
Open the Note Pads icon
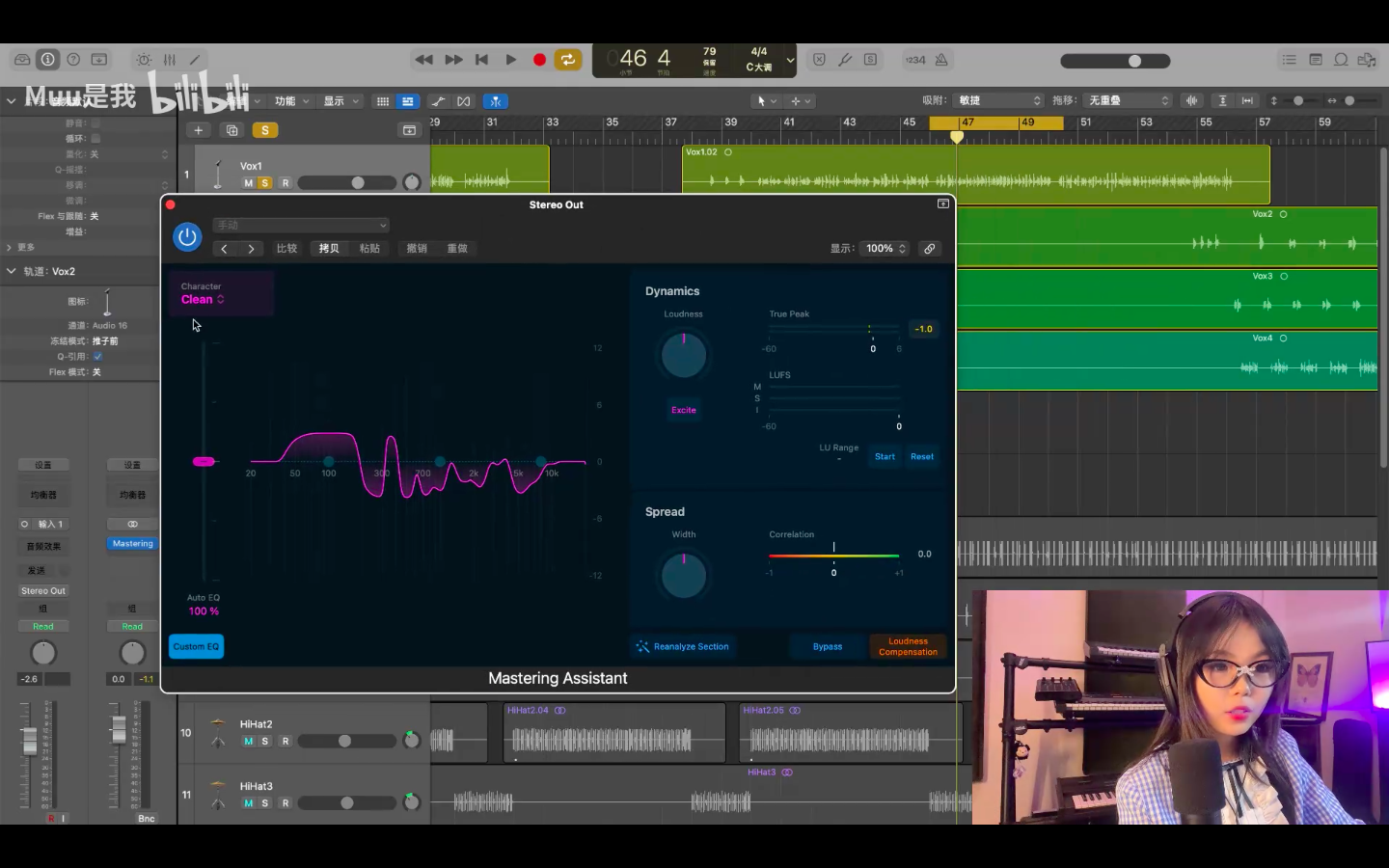[1316, 60]
